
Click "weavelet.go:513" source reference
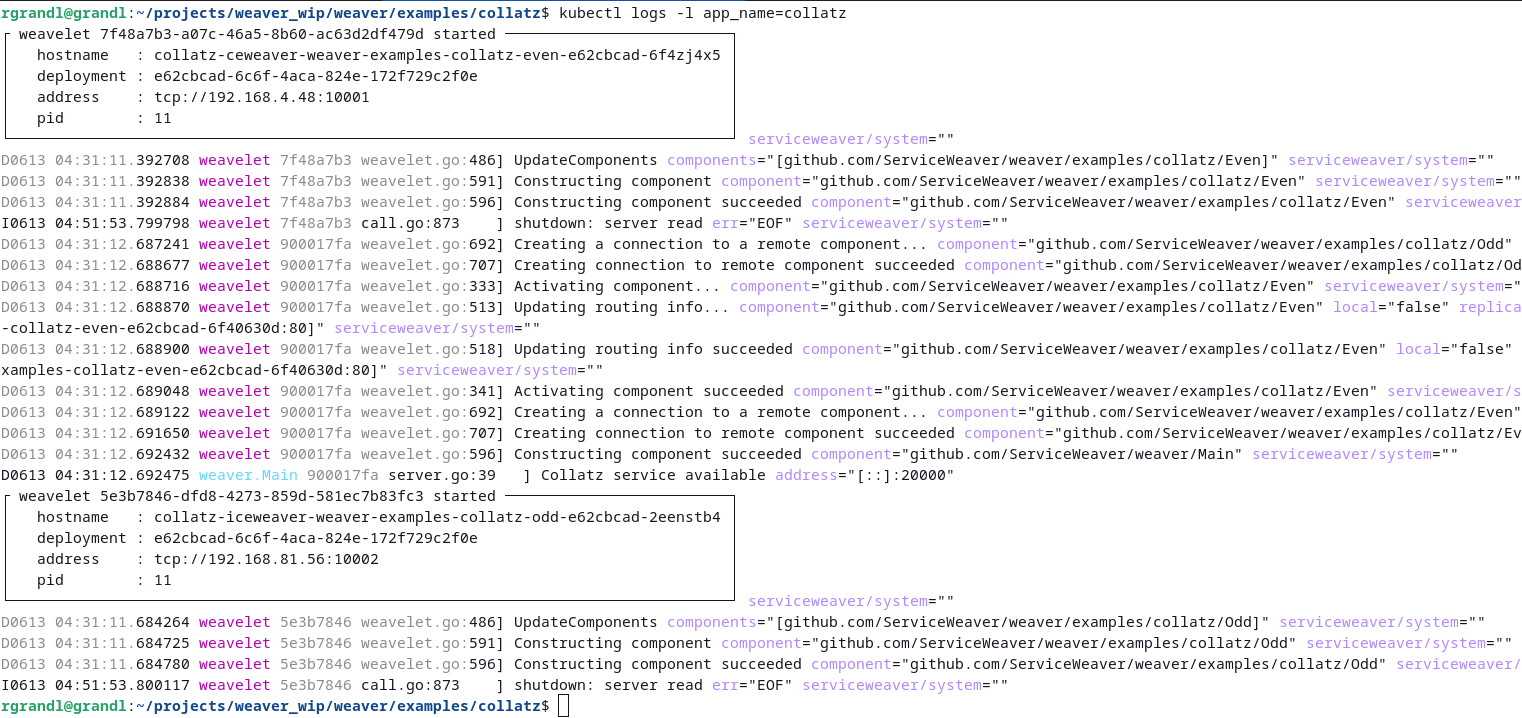click(428, 307)
